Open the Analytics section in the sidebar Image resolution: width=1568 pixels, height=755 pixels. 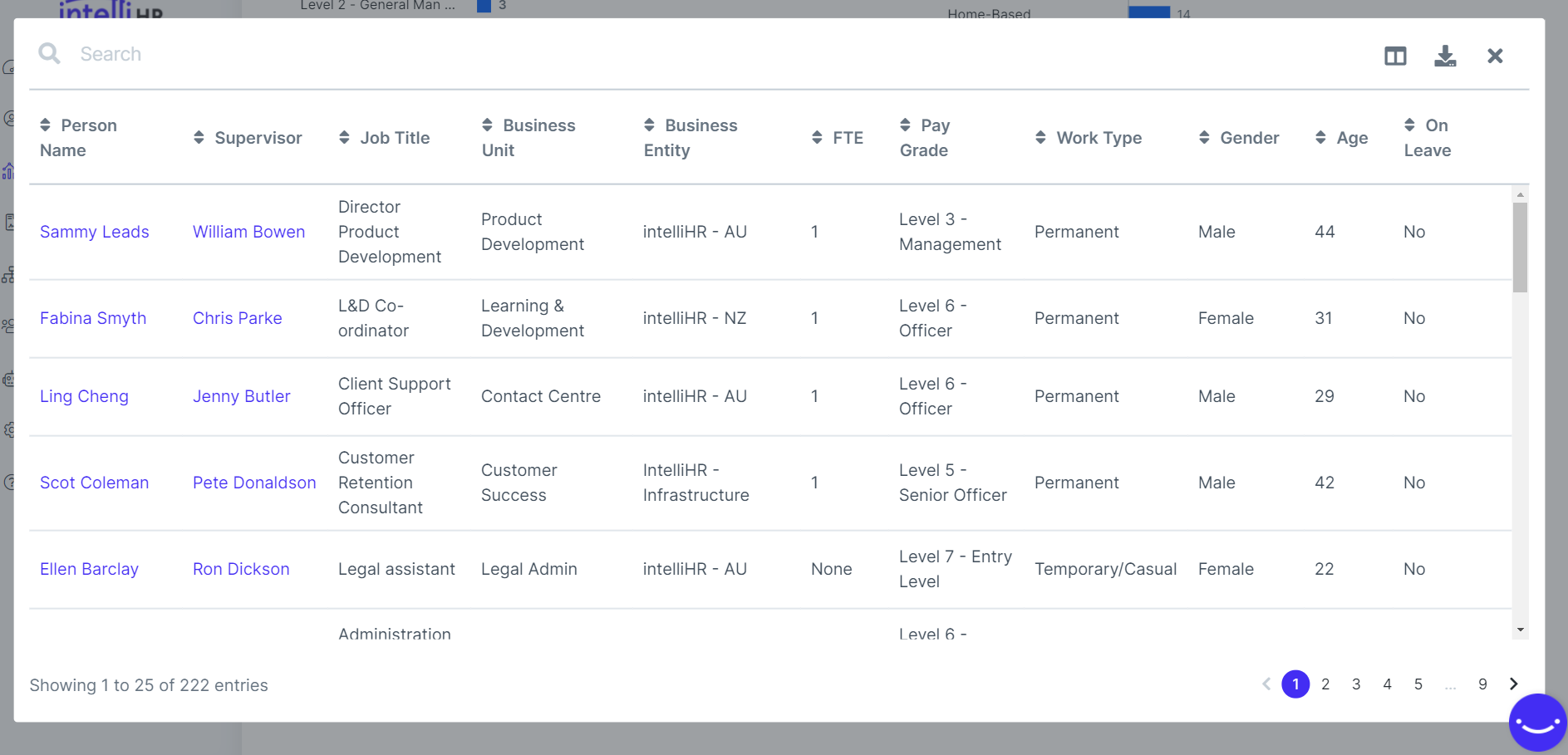point(10,170)
